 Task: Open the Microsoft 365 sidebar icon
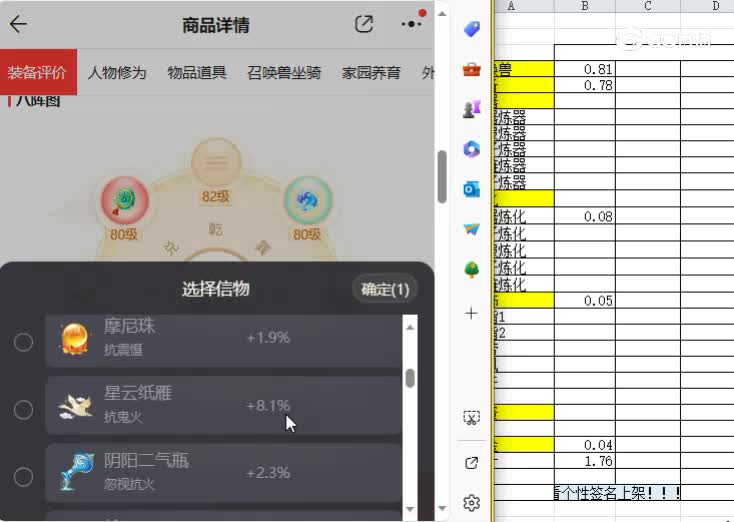click(x=472, y=149)
